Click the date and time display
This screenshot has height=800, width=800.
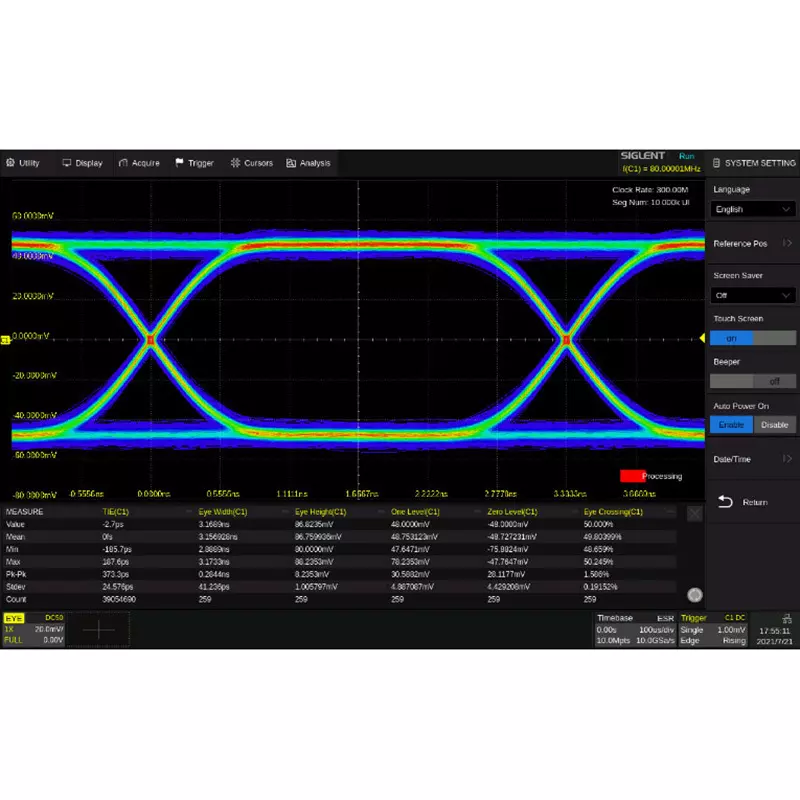pos(774,636)
